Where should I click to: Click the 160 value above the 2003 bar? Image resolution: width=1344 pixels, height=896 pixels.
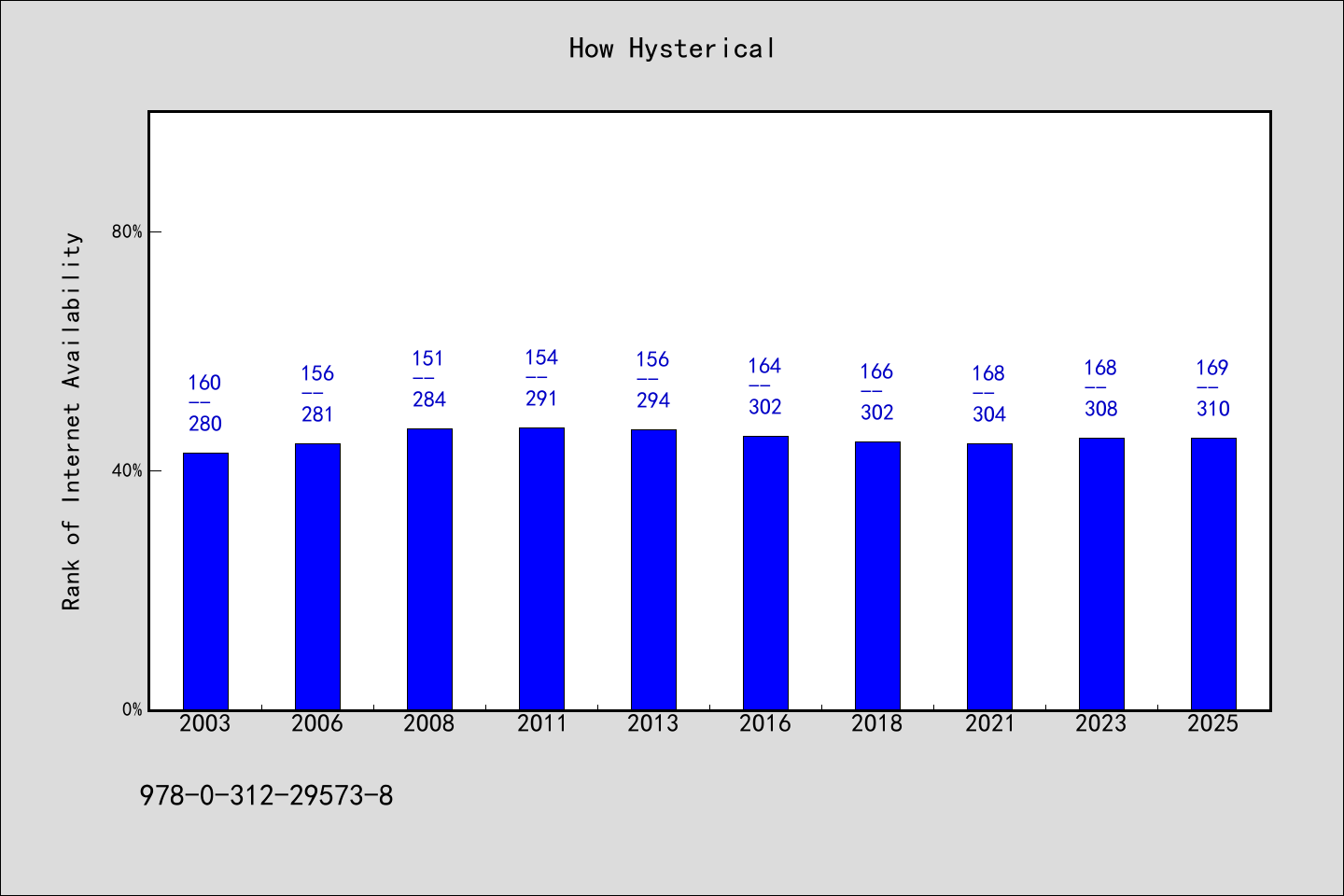click(205, 383)
